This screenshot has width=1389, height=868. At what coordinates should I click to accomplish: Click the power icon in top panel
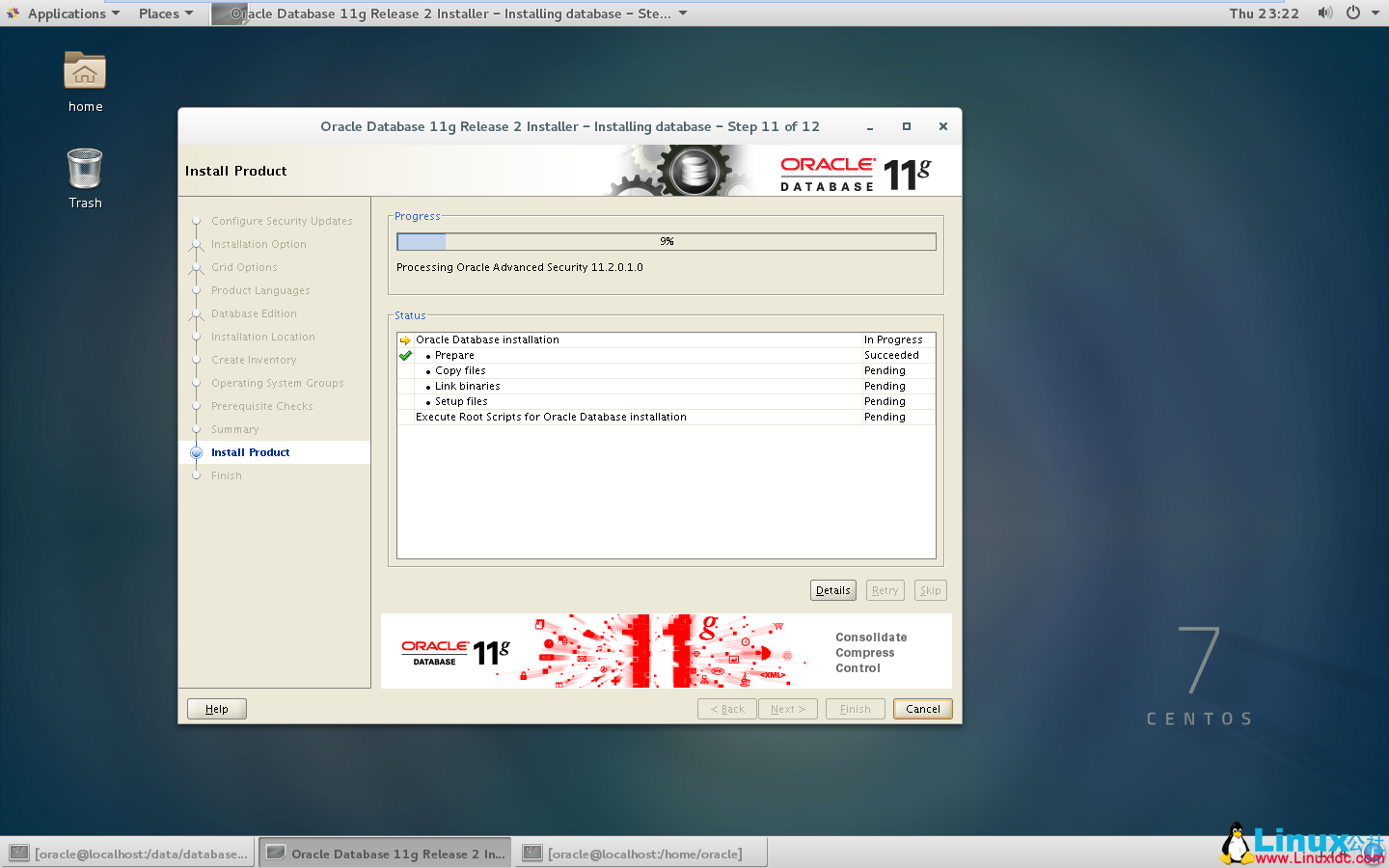pyautogui.click(x=1353, y=13)
